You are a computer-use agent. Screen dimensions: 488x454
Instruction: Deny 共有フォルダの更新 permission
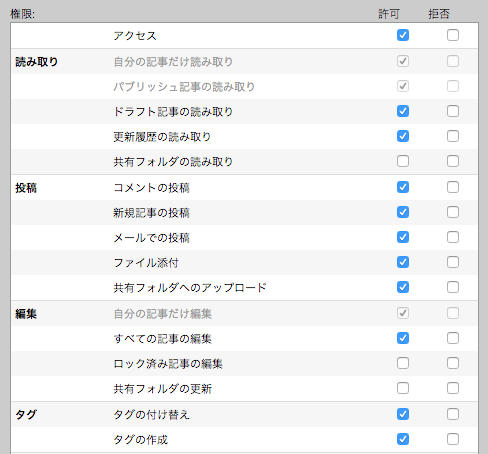point(453,388)
